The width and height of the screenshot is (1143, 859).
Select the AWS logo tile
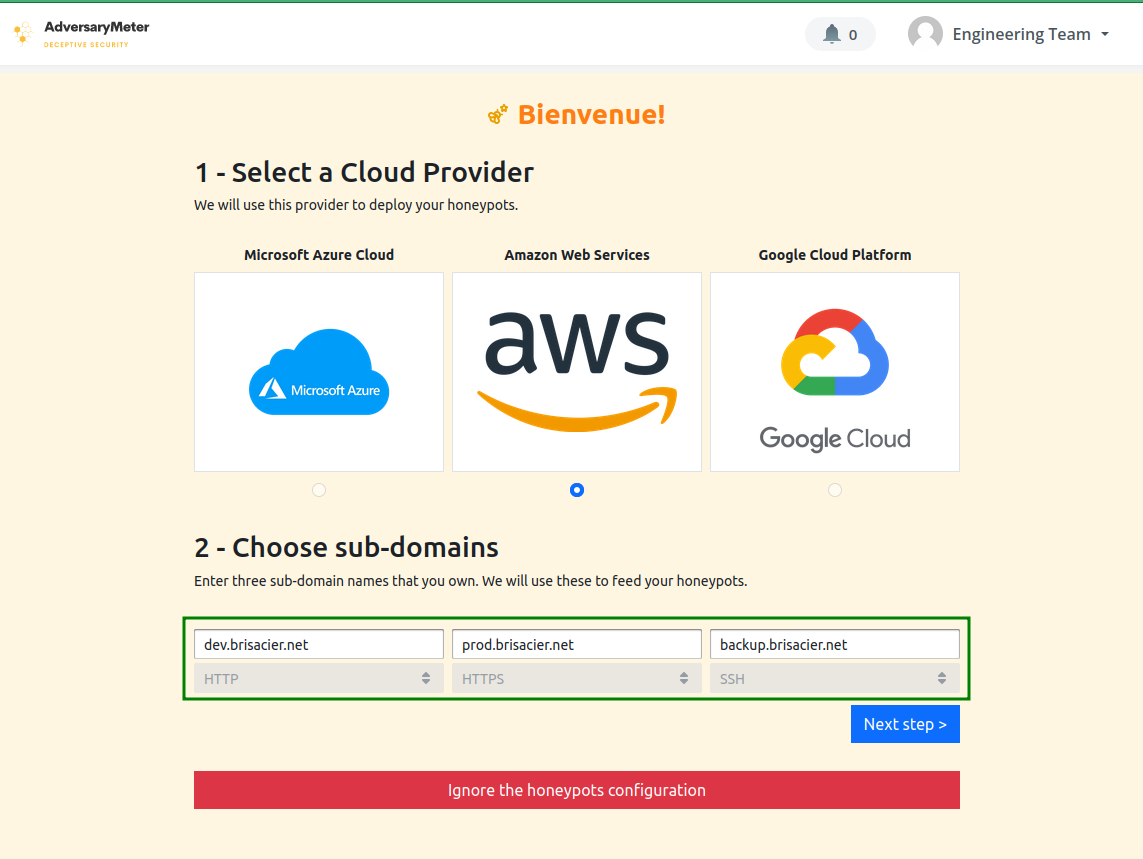pos(577,372)
